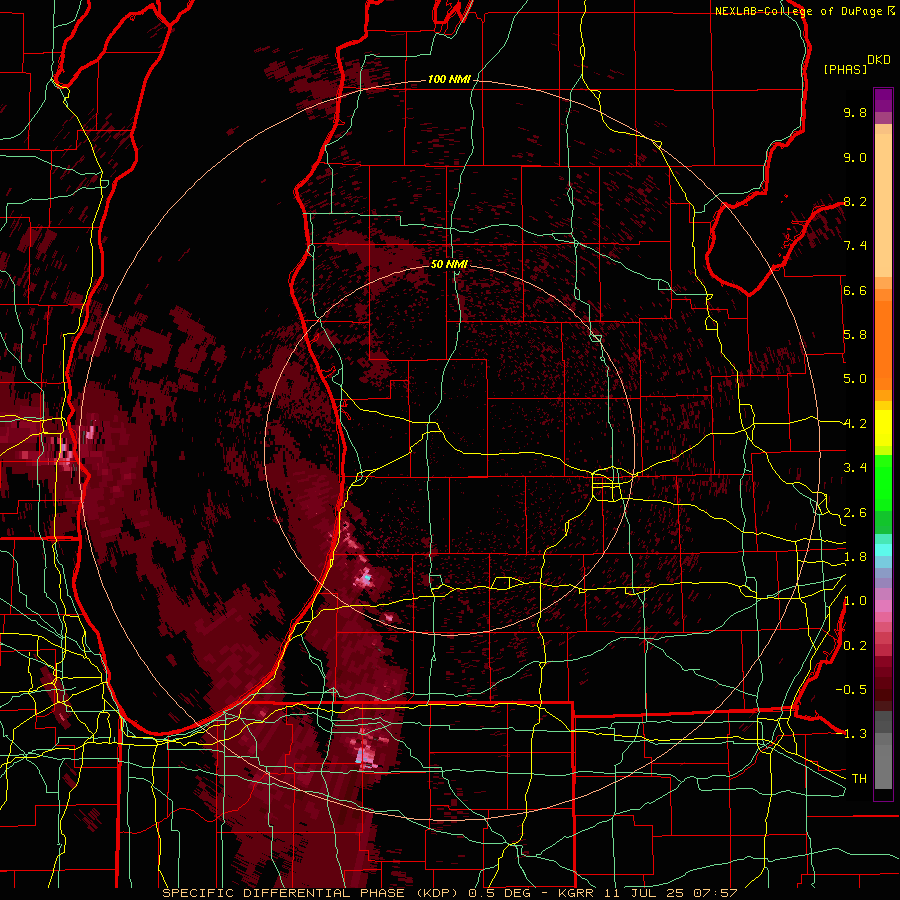
Task: Click the 9.0 value on the color scale
Action: 855,158
